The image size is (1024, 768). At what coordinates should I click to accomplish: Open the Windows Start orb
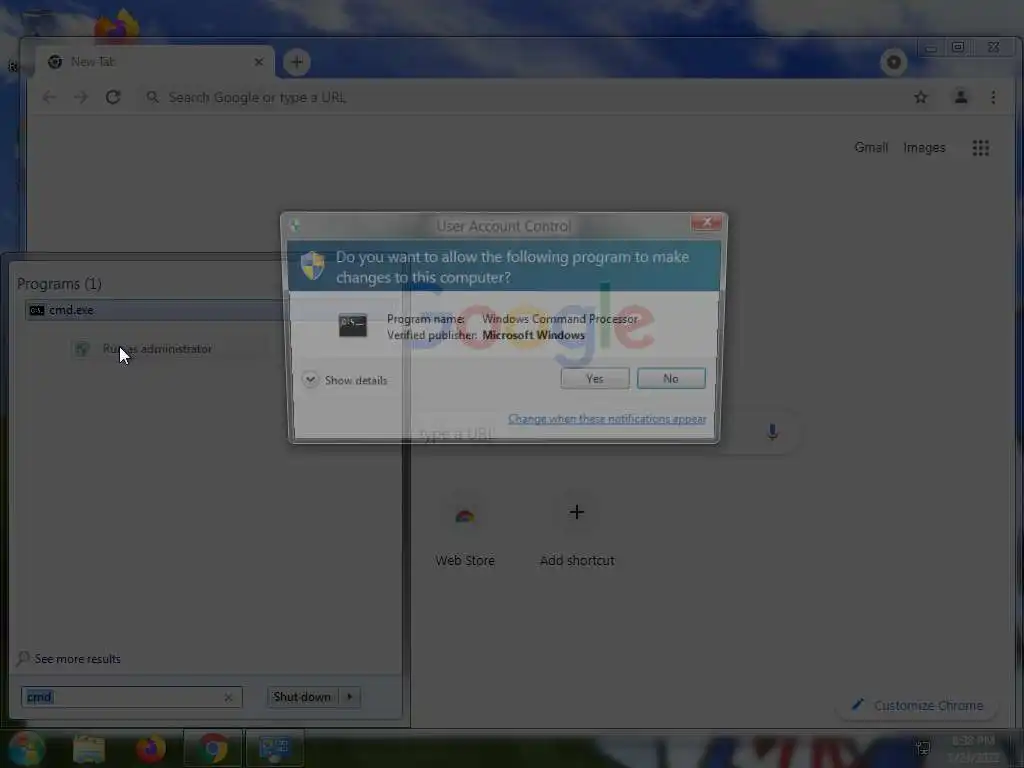[x=25, y=748]
